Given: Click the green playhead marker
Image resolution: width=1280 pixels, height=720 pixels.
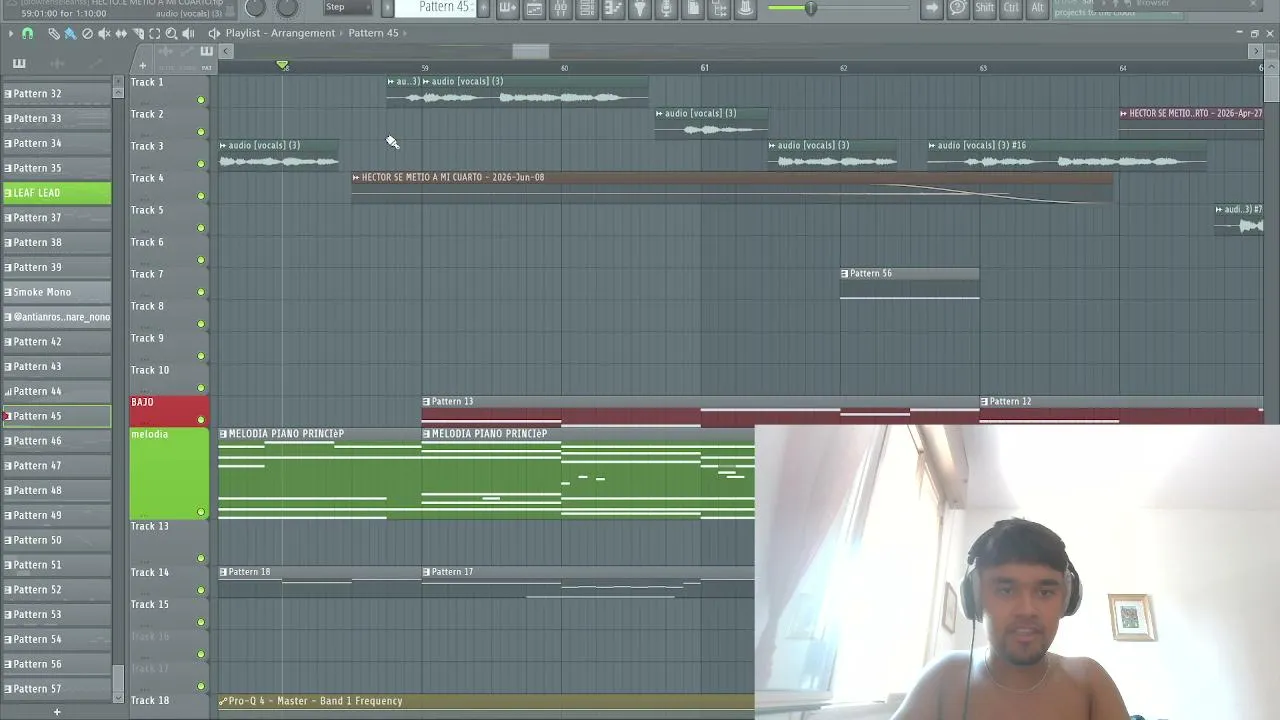Looking at the screenshot, I should point(283,66).
